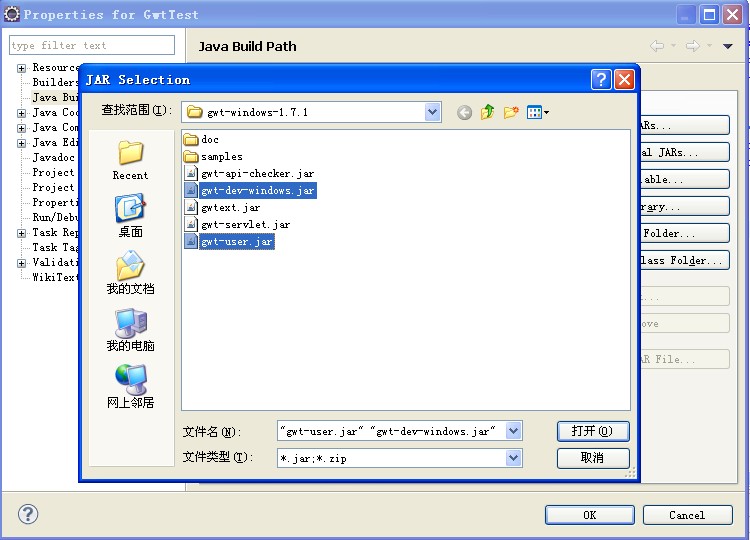Select gwt-user.jar file
The image size is (750, 540).
click(x=230, y=242)
